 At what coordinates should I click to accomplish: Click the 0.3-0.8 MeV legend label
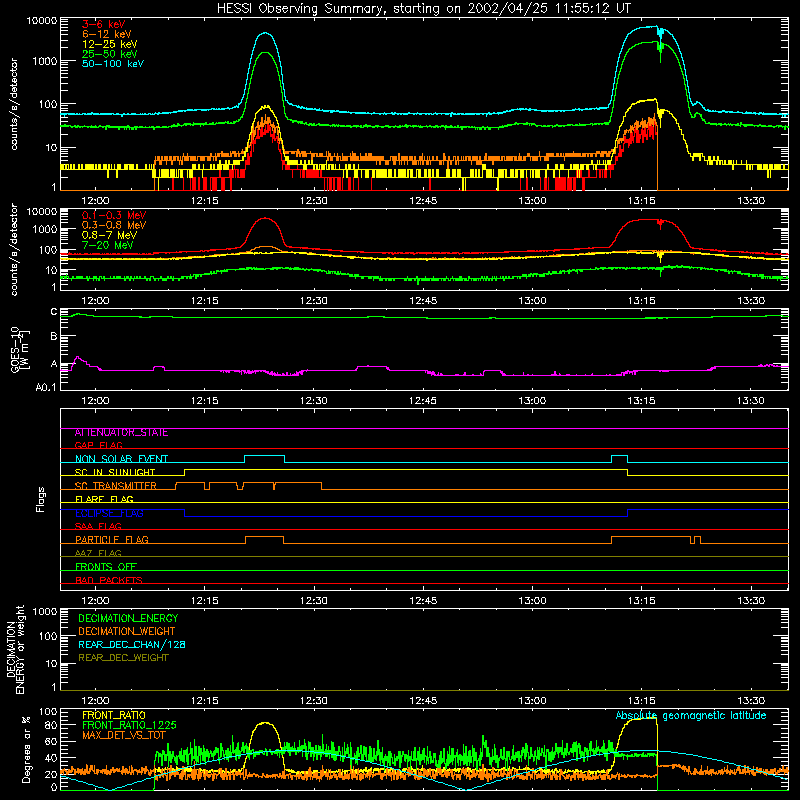[x=114, y=225]
